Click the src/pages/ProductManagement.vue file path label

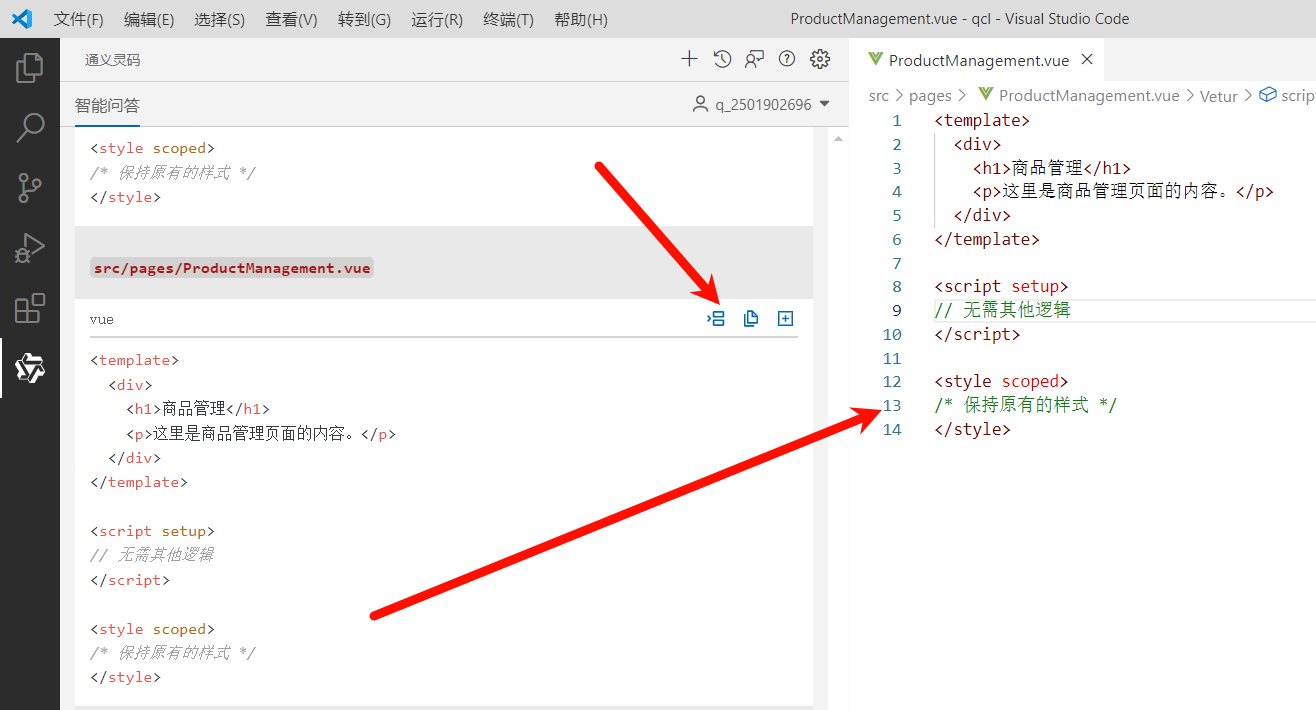(x=231, y=268)
